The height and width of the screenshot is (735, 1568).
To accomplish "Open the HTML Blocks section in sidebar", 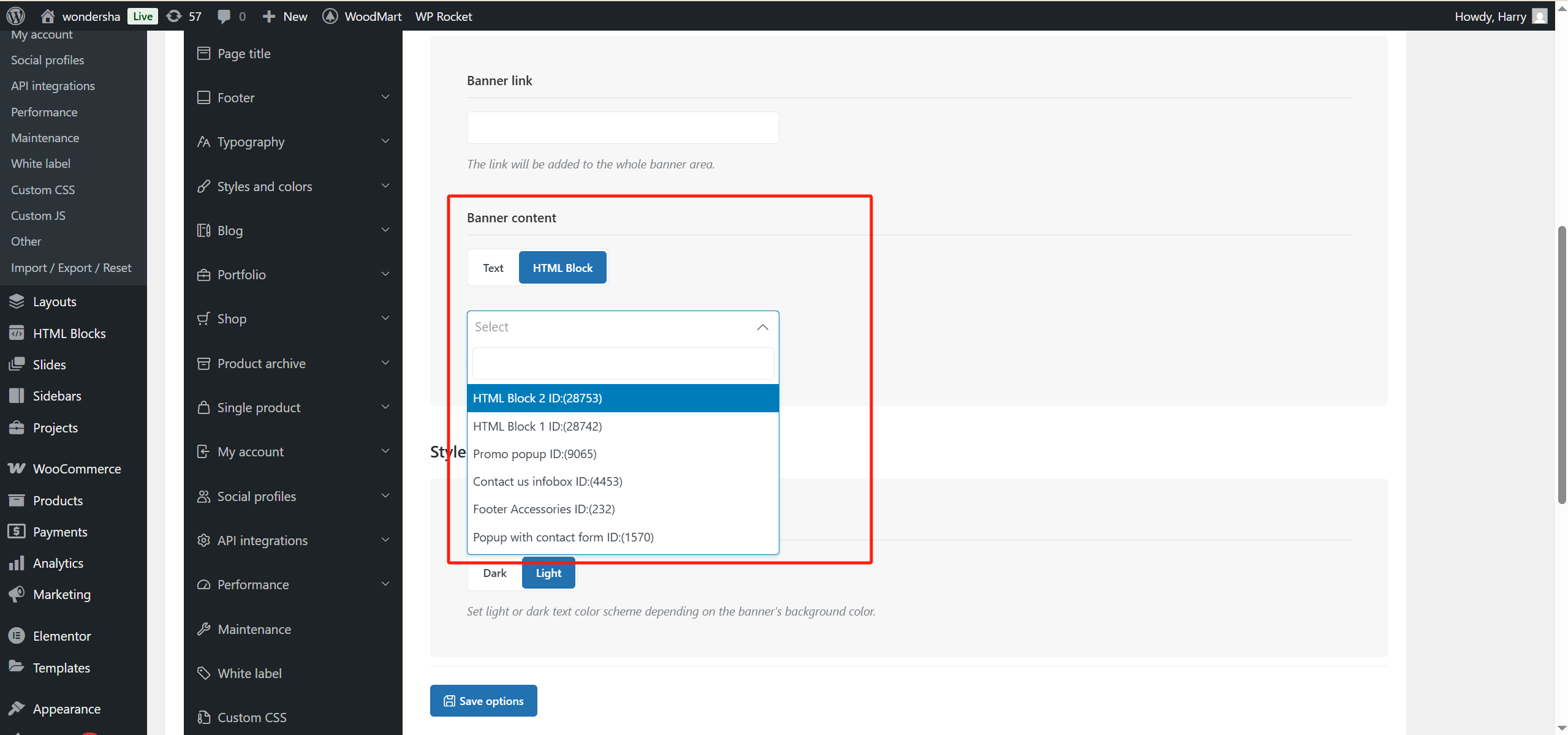I will pos(69,333).
